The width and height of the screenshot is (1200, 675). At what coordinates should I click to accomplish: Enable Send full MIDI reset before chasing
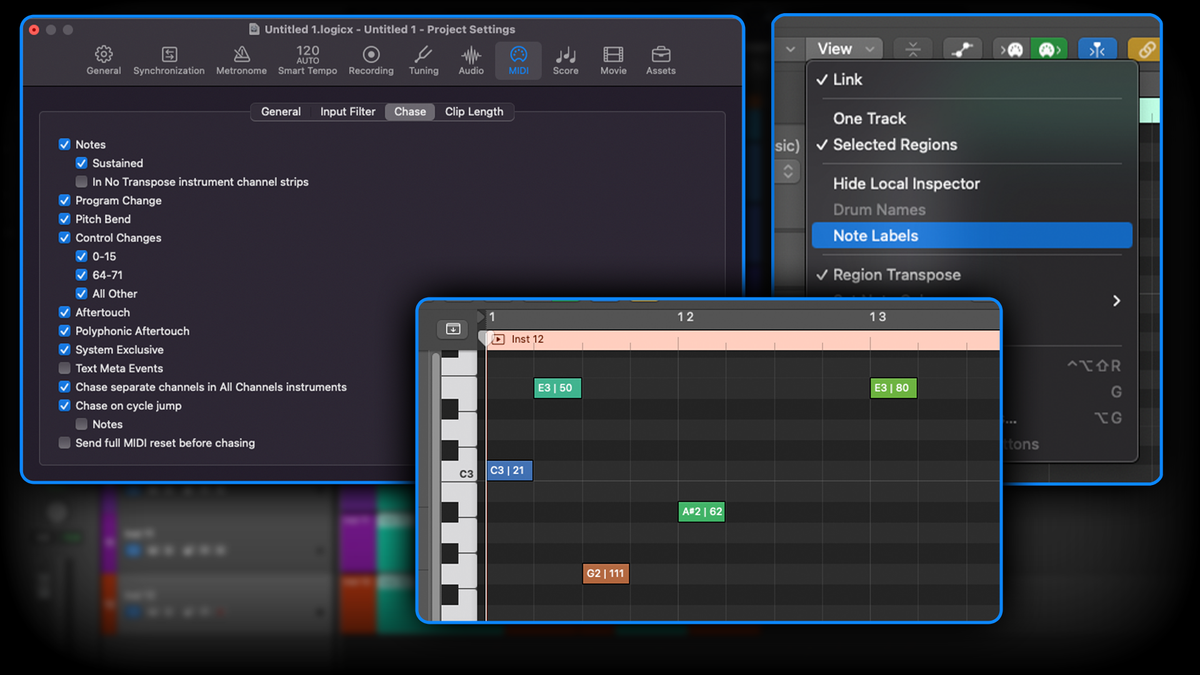click(65, 443)
